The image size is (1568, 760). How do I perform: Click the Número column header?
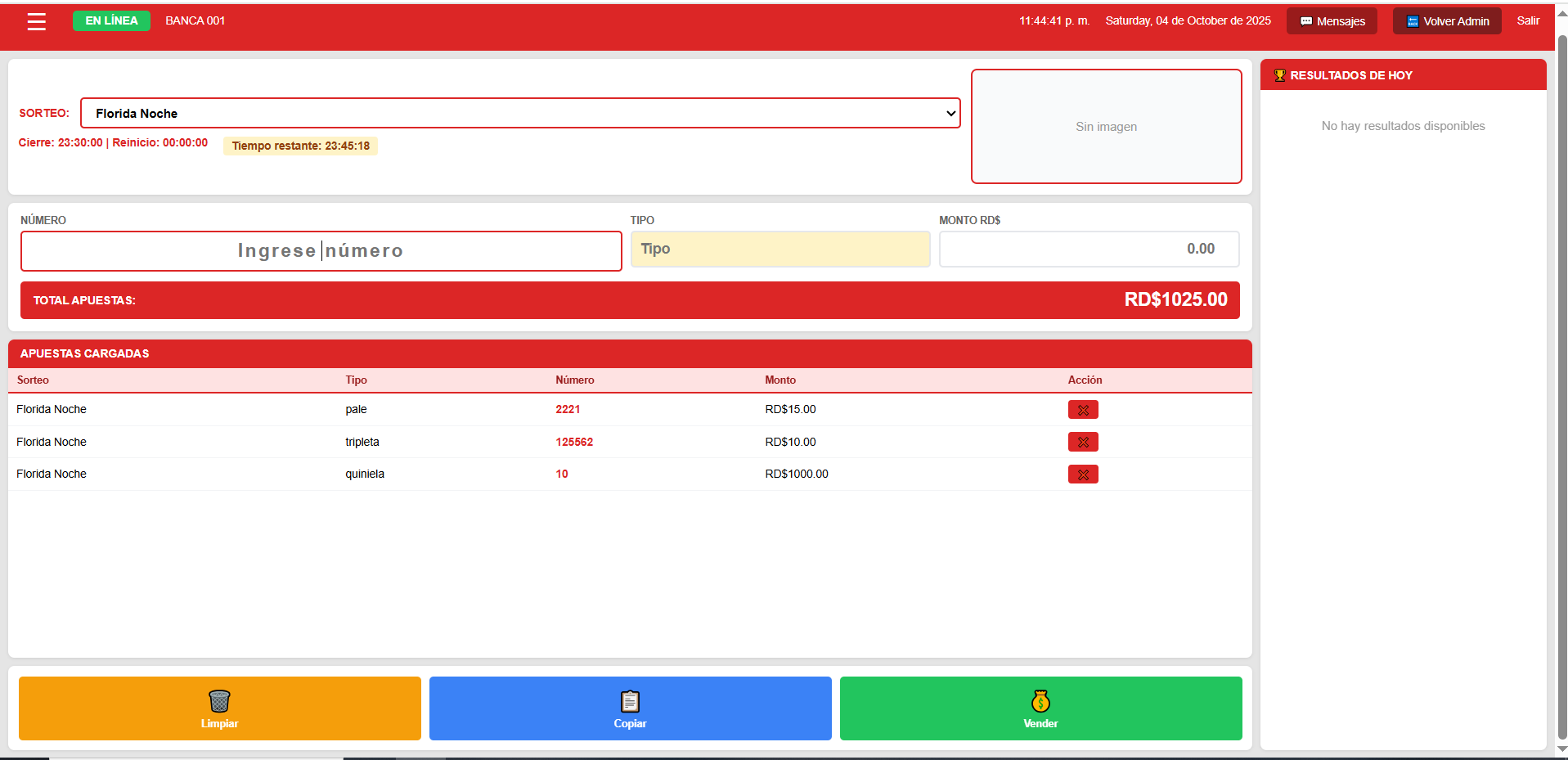click(x=575, y=380)
